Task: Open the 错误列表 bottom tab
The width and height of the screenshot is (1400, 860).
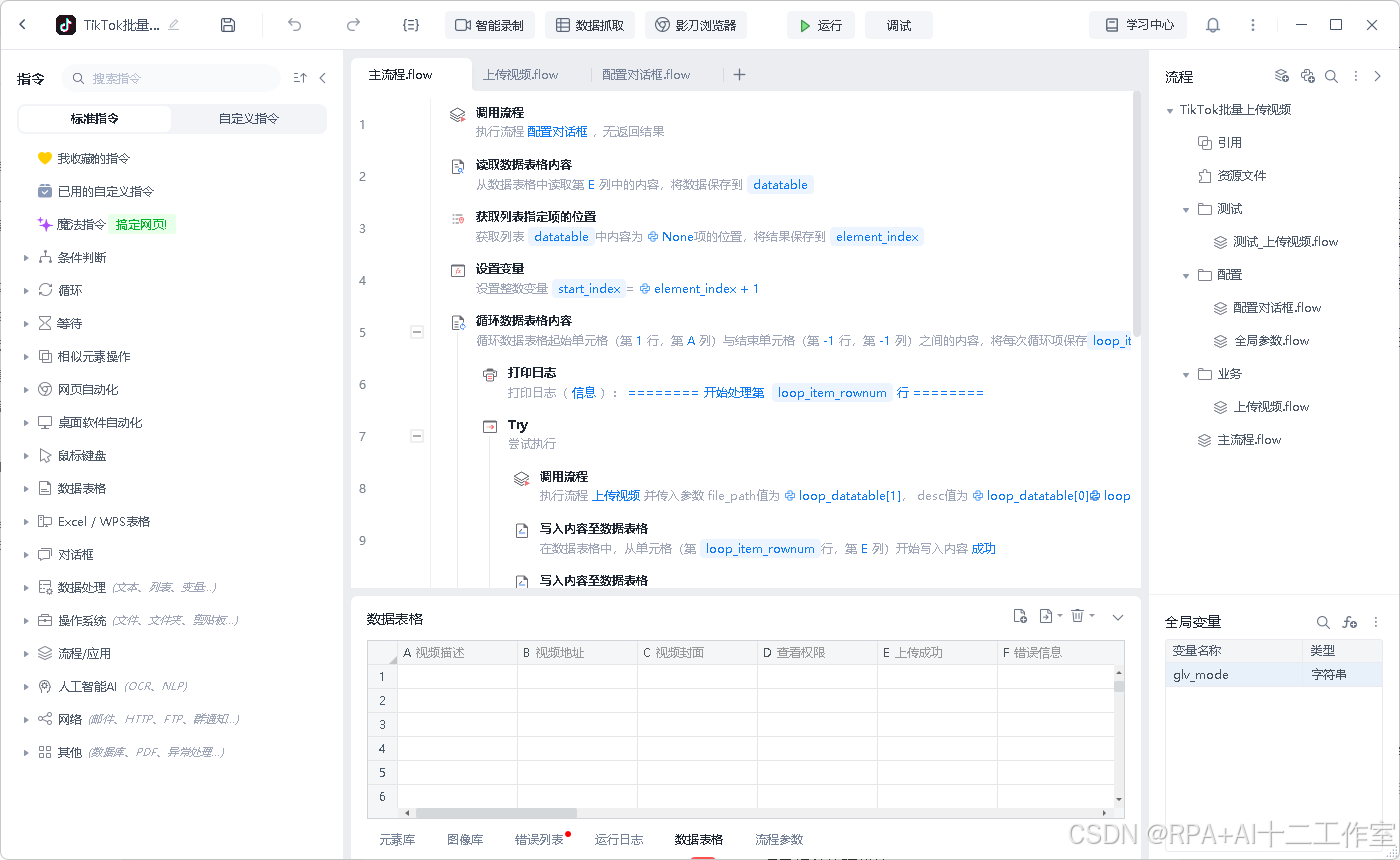Action: (539, 839)
